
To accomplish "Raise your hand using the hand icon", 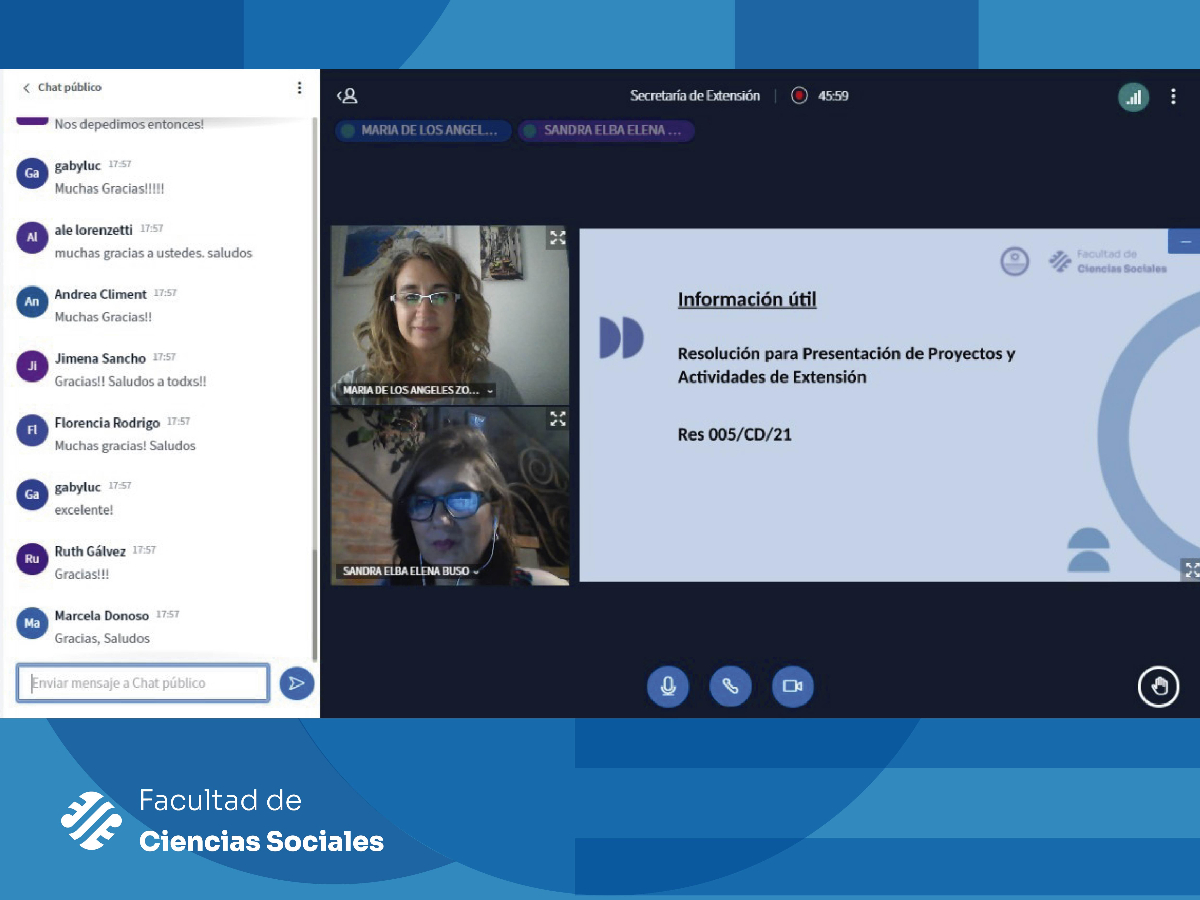I will pos(1158,686).
